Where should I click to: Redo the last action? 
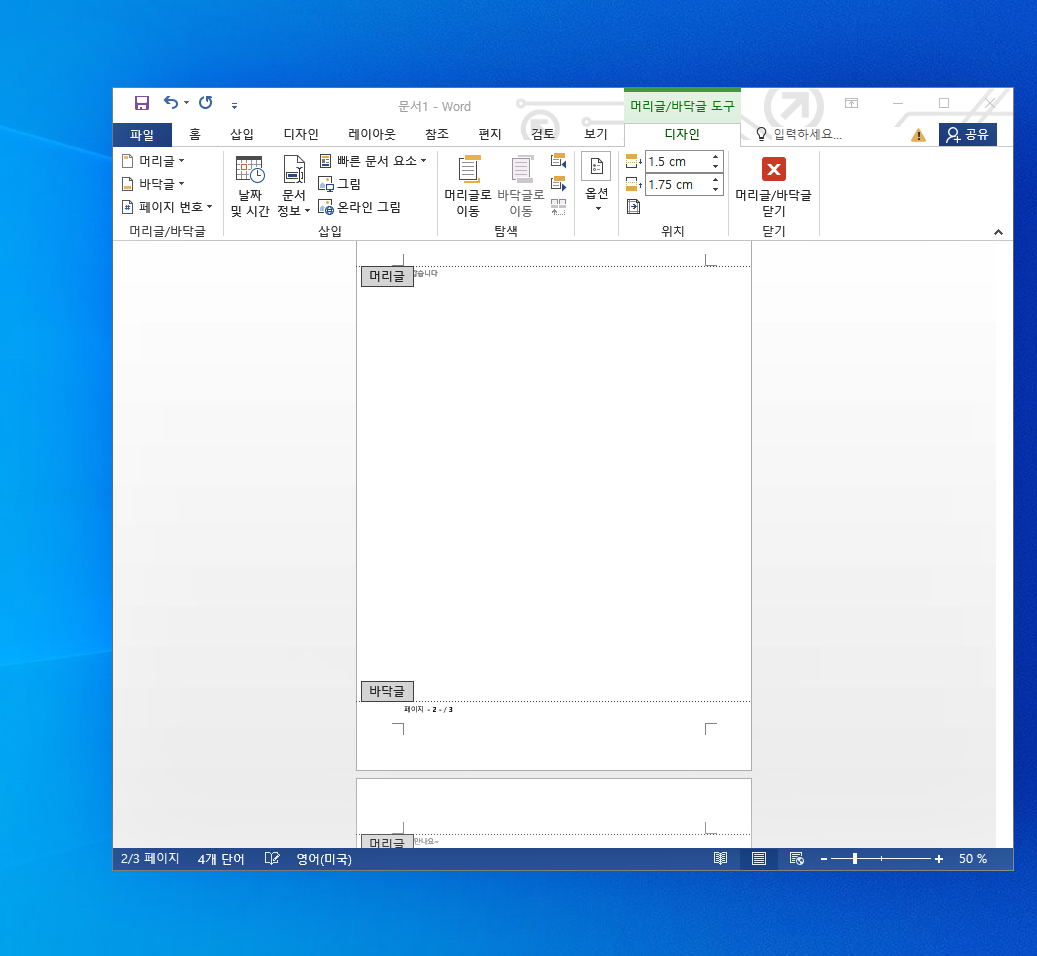click(206, 102)
